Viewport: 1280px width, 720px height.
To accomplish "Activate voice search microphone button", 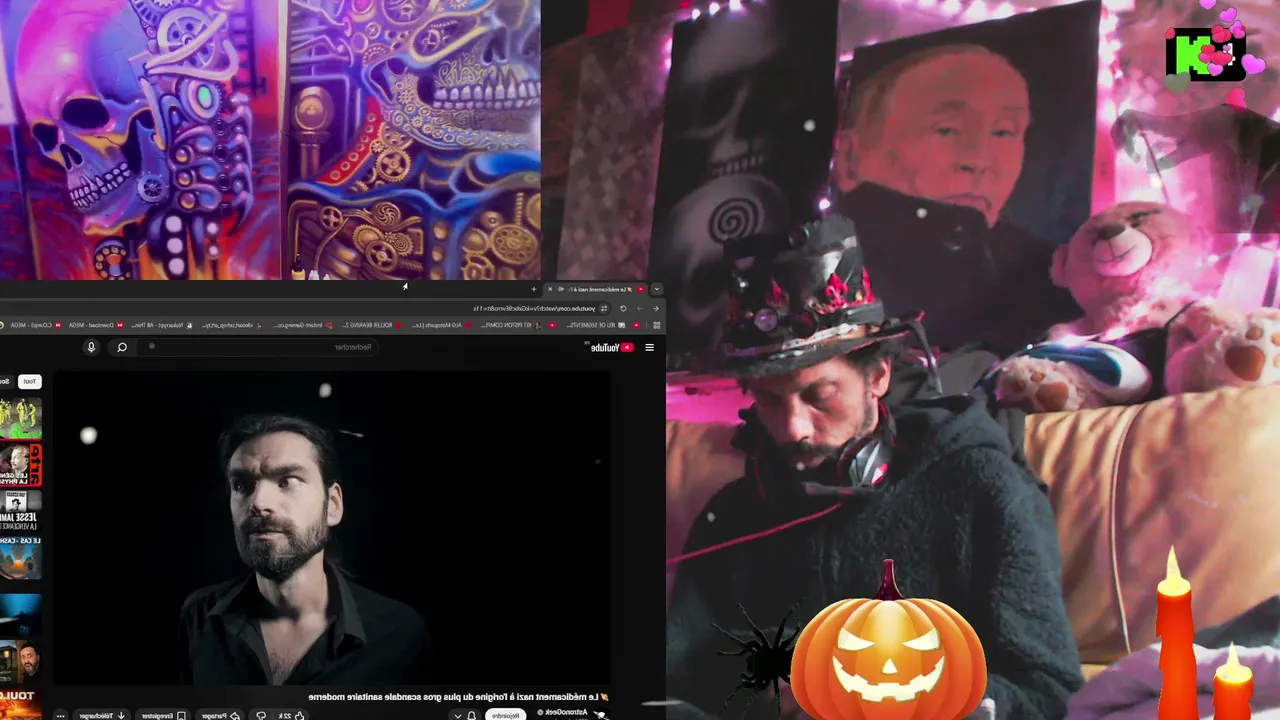I will click(91, 347).
